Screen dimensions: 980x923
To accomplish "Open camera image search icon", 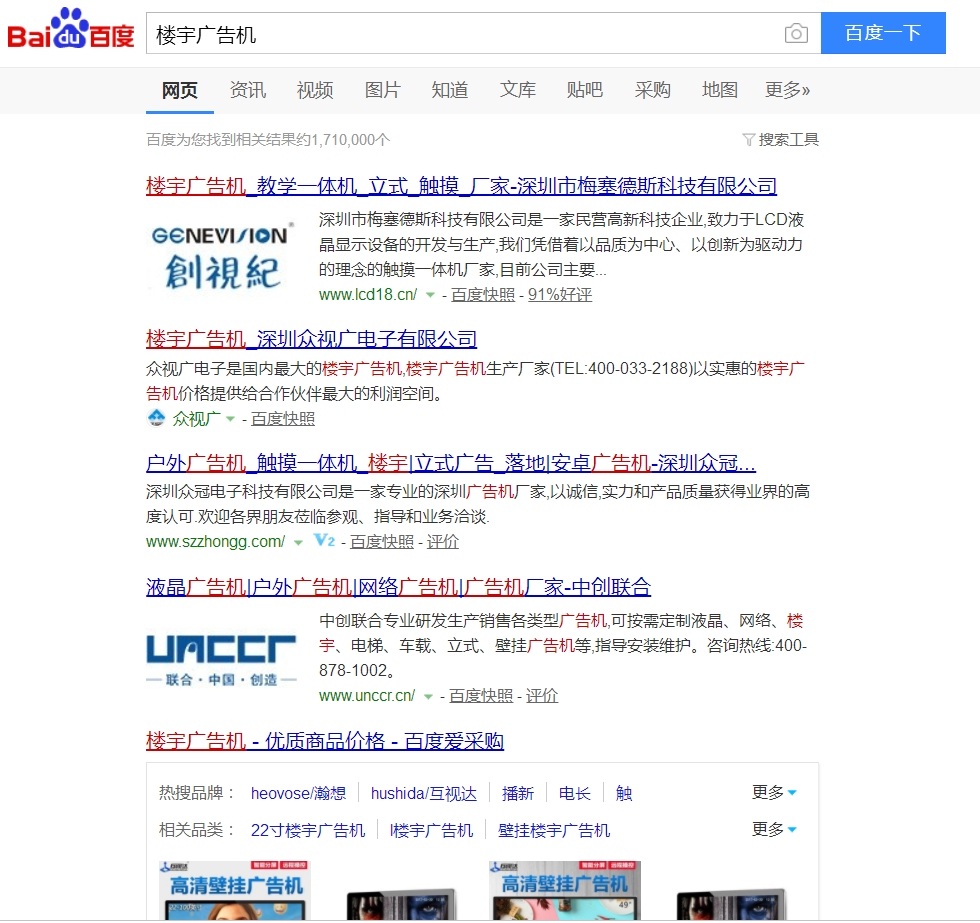I will pos(796,33).
